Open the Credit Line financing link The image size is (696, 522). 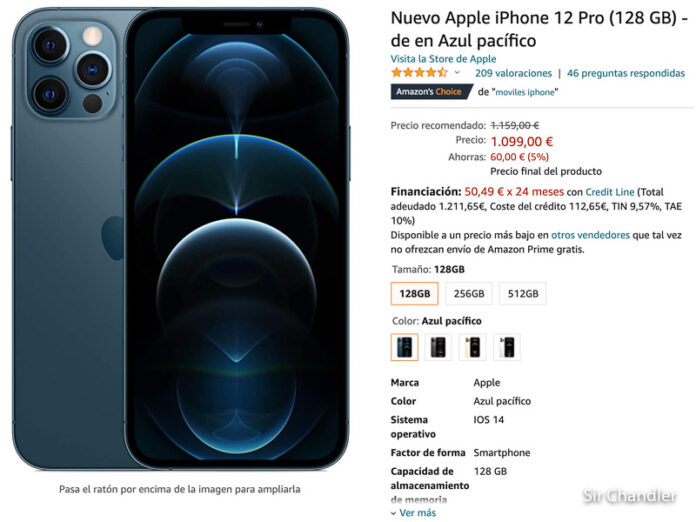pyautogui.click(x=610, y=192)
